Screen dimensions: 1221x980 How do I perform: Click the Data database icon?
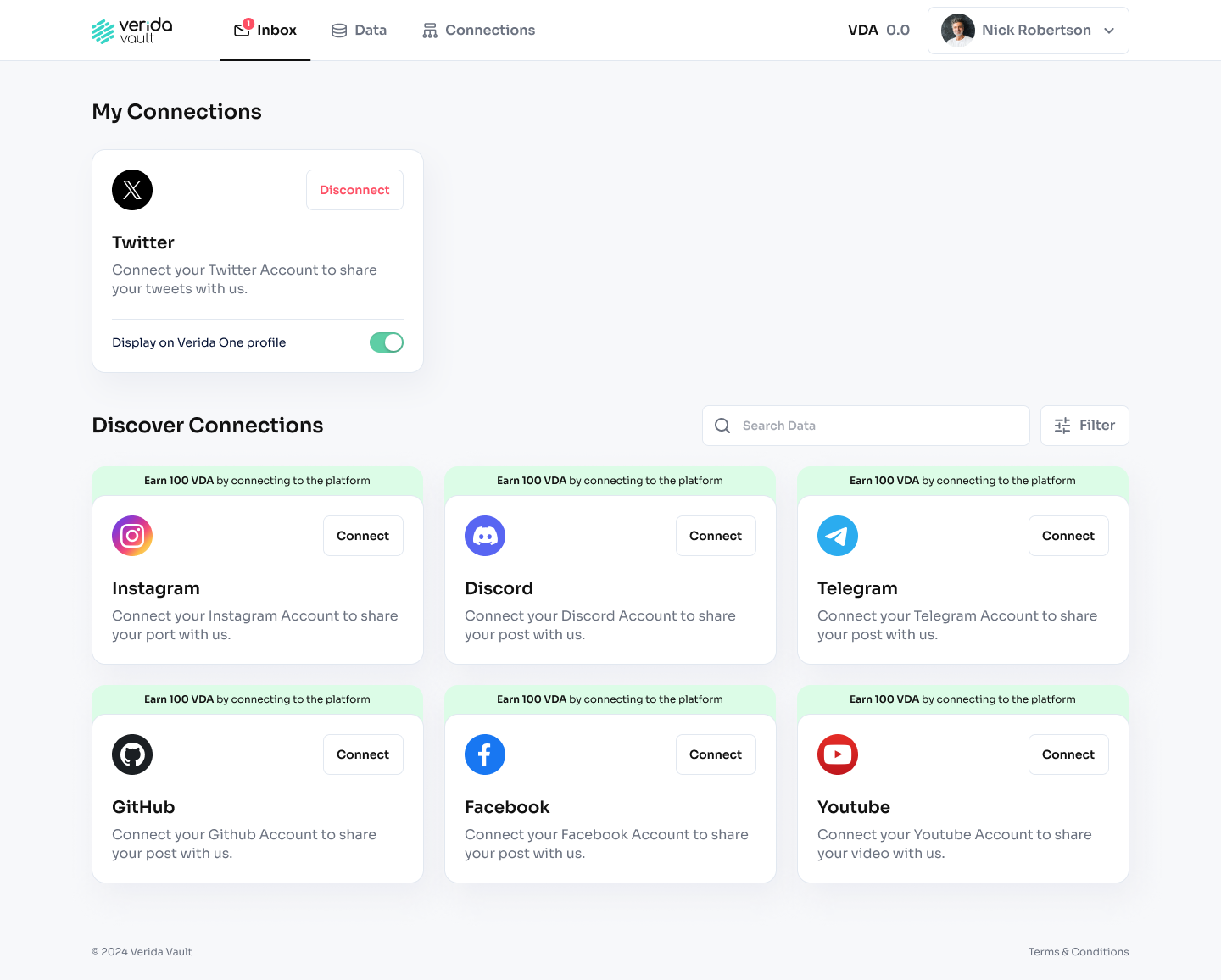[339, 31]
